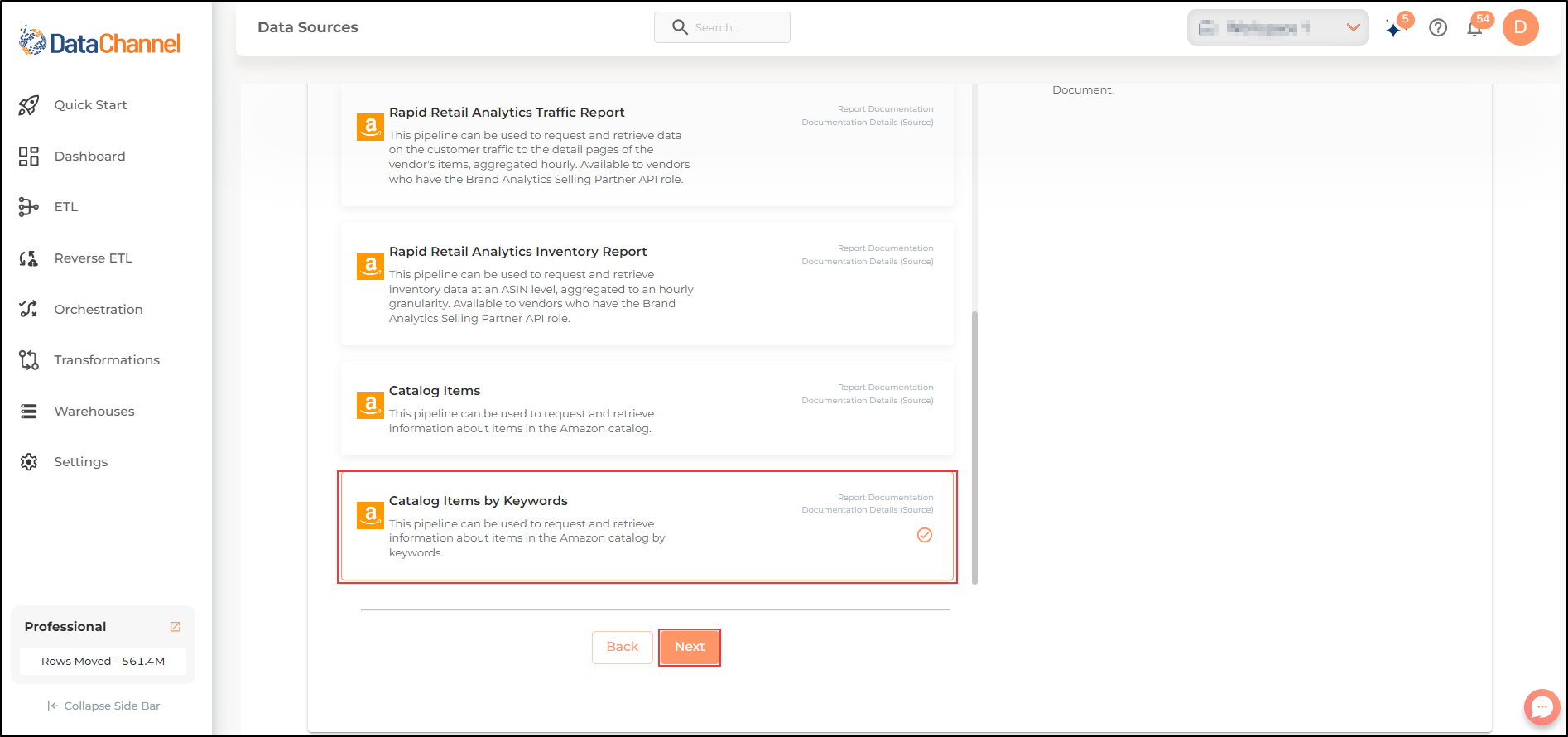1568x737 pixels.
Task: Select Catalog Items by Keywords title
Action: (x=479, y=501)
